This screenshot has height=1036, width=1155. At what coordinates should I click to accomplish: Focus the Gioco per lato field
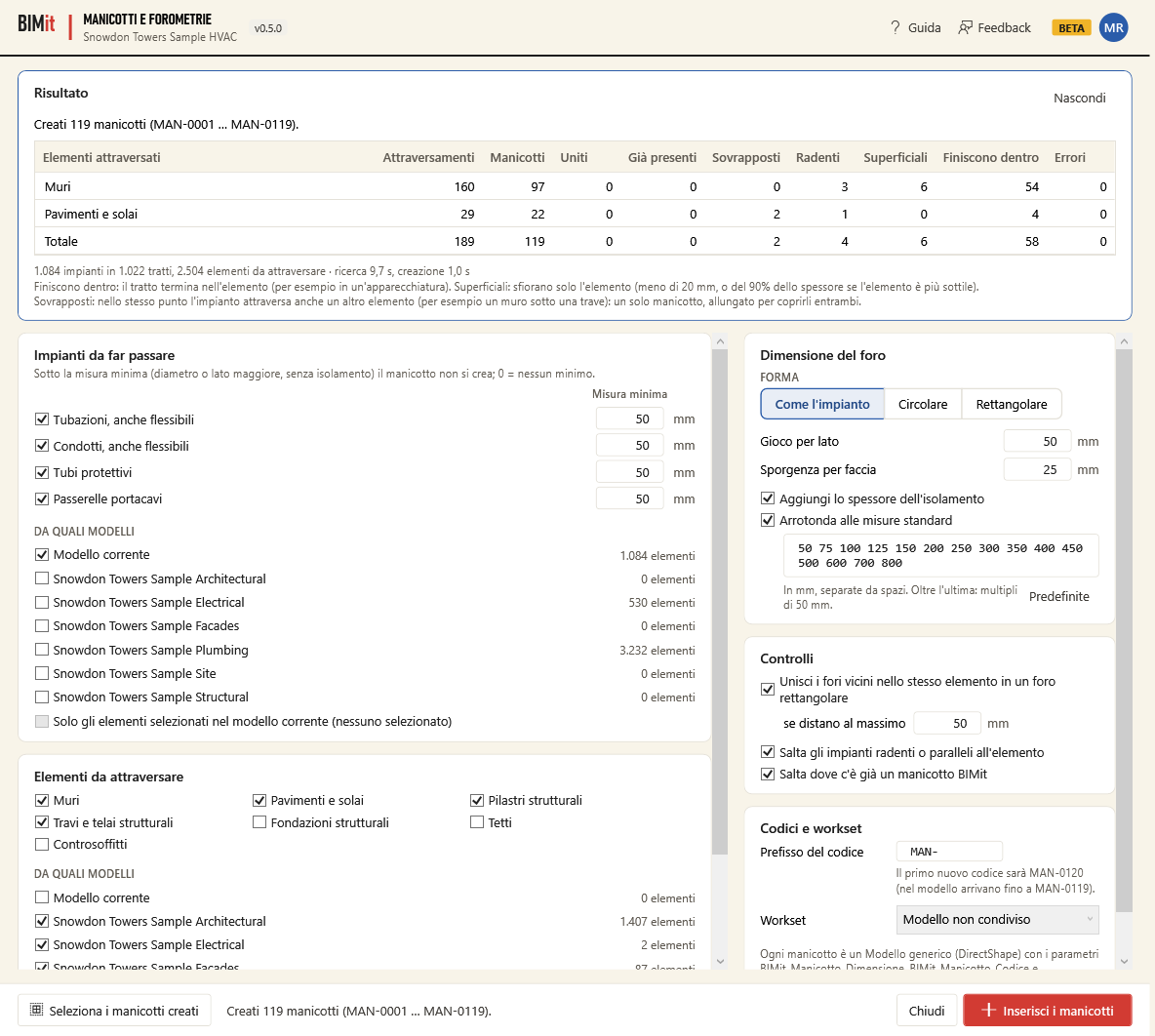(1037, 441)
